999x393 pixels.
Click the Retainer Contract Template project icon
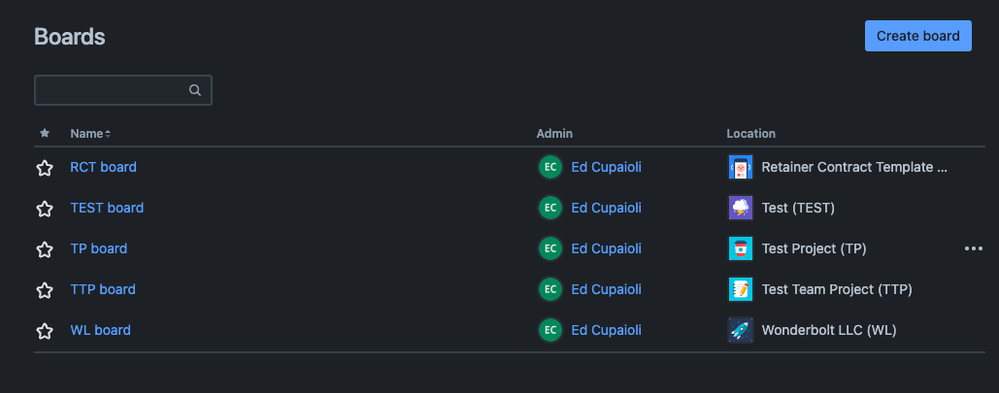point(740,167)
